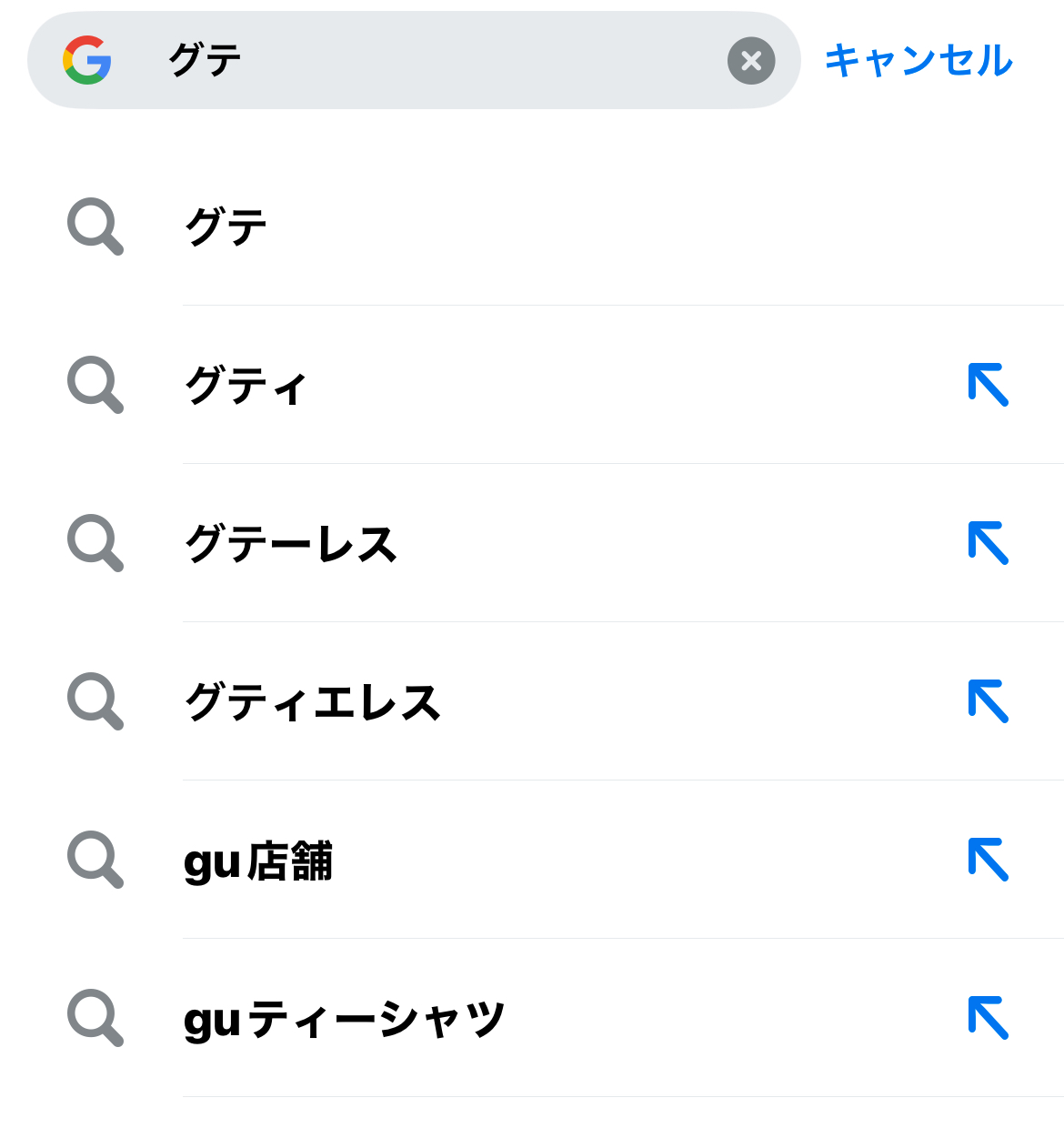Cancel the search with キャンセル
This screenshot has height=1138, width=1064.
pos(918,61)
